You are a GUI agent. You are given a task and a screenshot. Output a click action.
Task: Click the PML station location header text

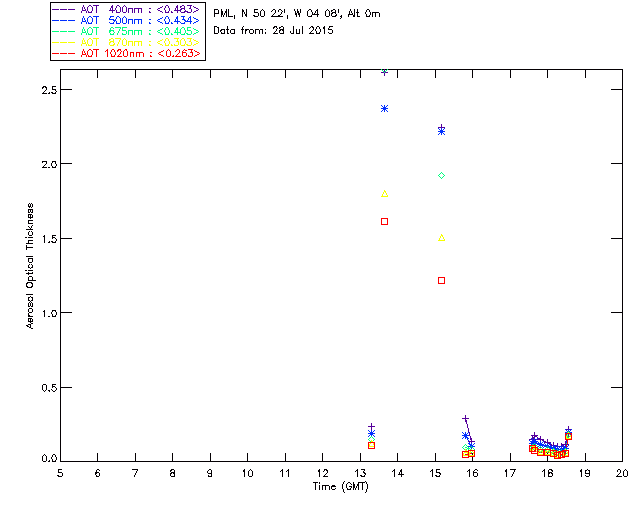(297, 14)
